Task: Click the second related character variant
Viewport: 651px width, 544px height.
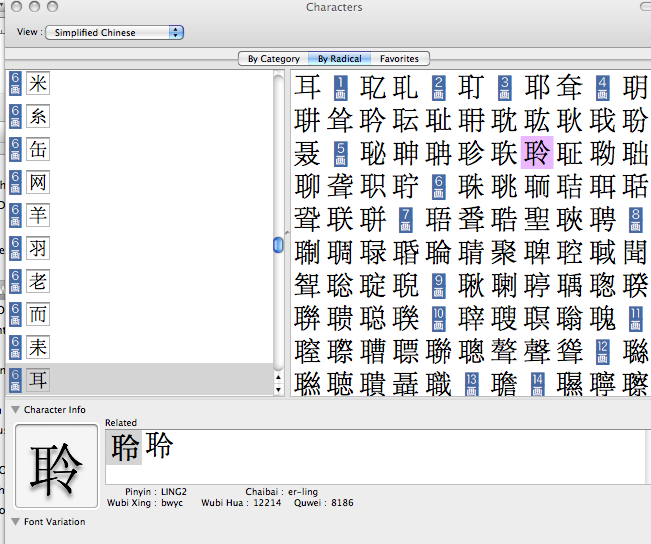Action: pyautogui.click(x=160, y=446)
